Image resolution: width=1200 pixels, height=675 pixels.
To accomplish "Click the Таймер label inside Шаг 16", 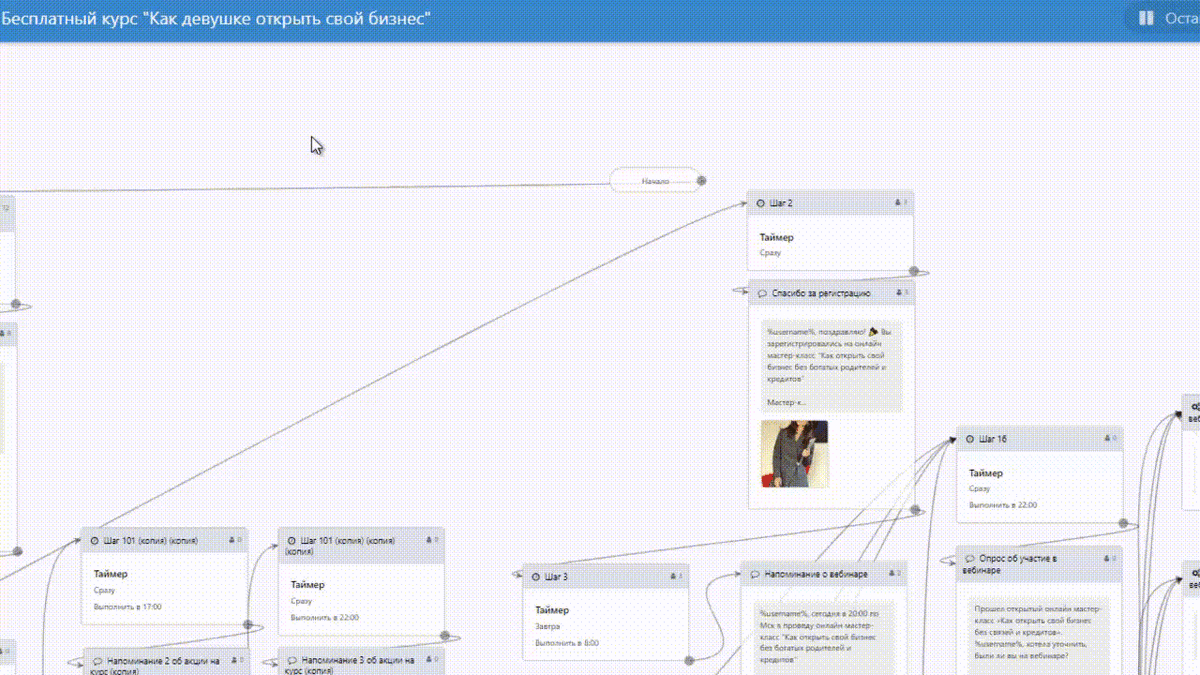I will click(x=985, y=473).
